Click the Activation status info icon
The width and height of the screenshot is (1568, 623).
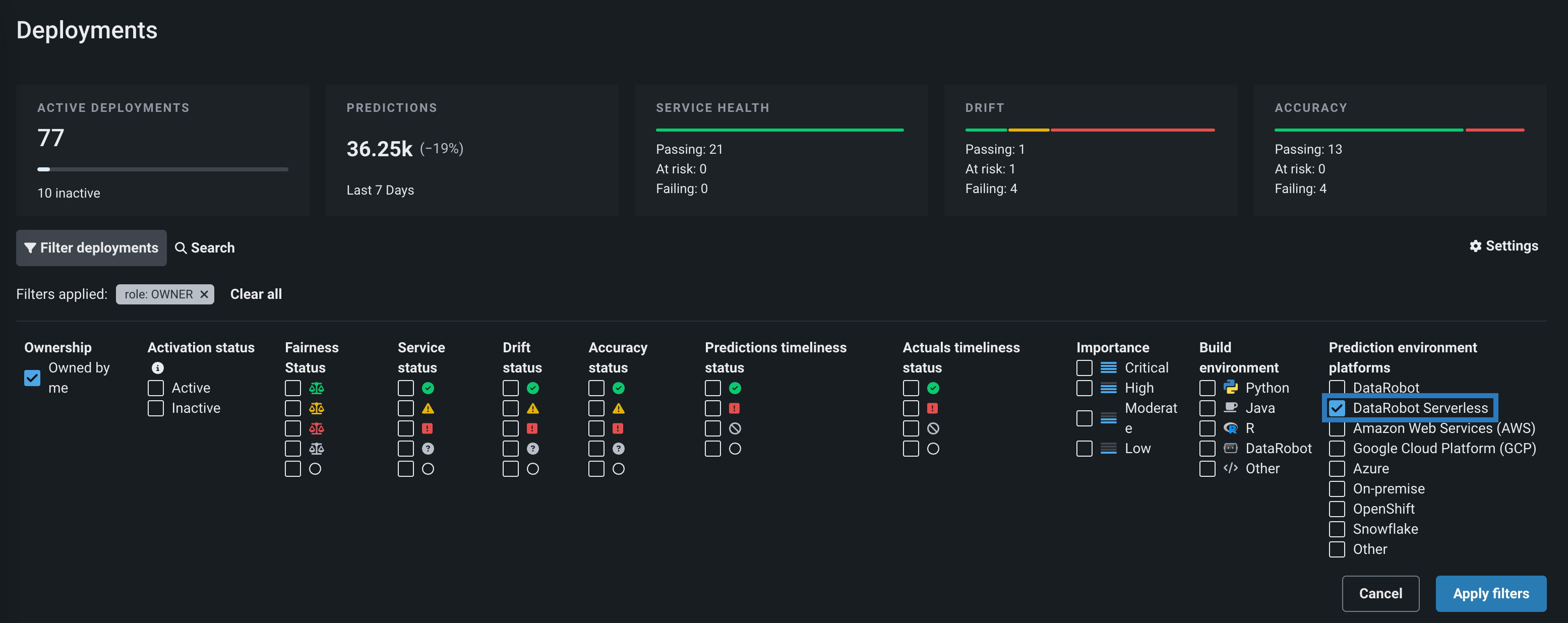click(158, 367)
